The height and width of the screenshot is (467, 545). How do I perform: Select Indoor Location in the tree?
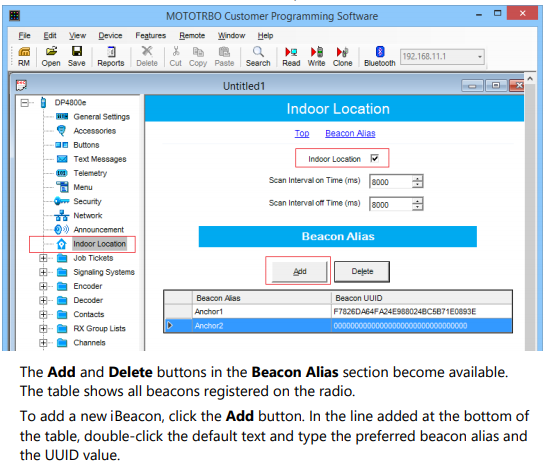point(99,244)
